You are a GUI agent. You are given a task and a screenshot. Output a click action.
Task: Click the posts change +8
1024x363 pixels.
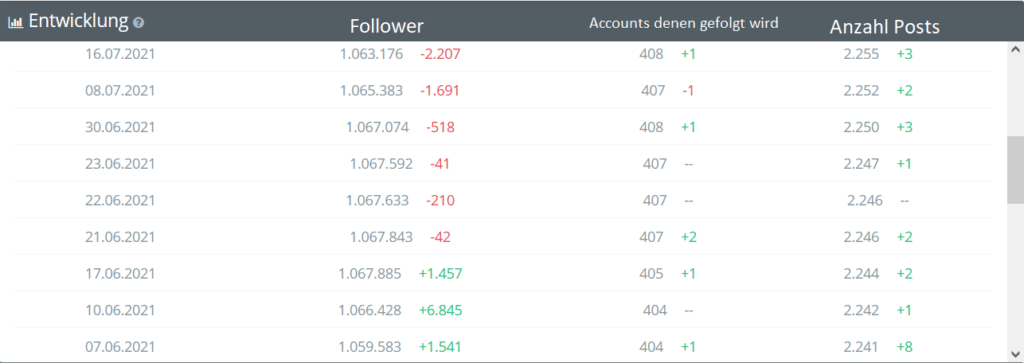tap(904, 346)
